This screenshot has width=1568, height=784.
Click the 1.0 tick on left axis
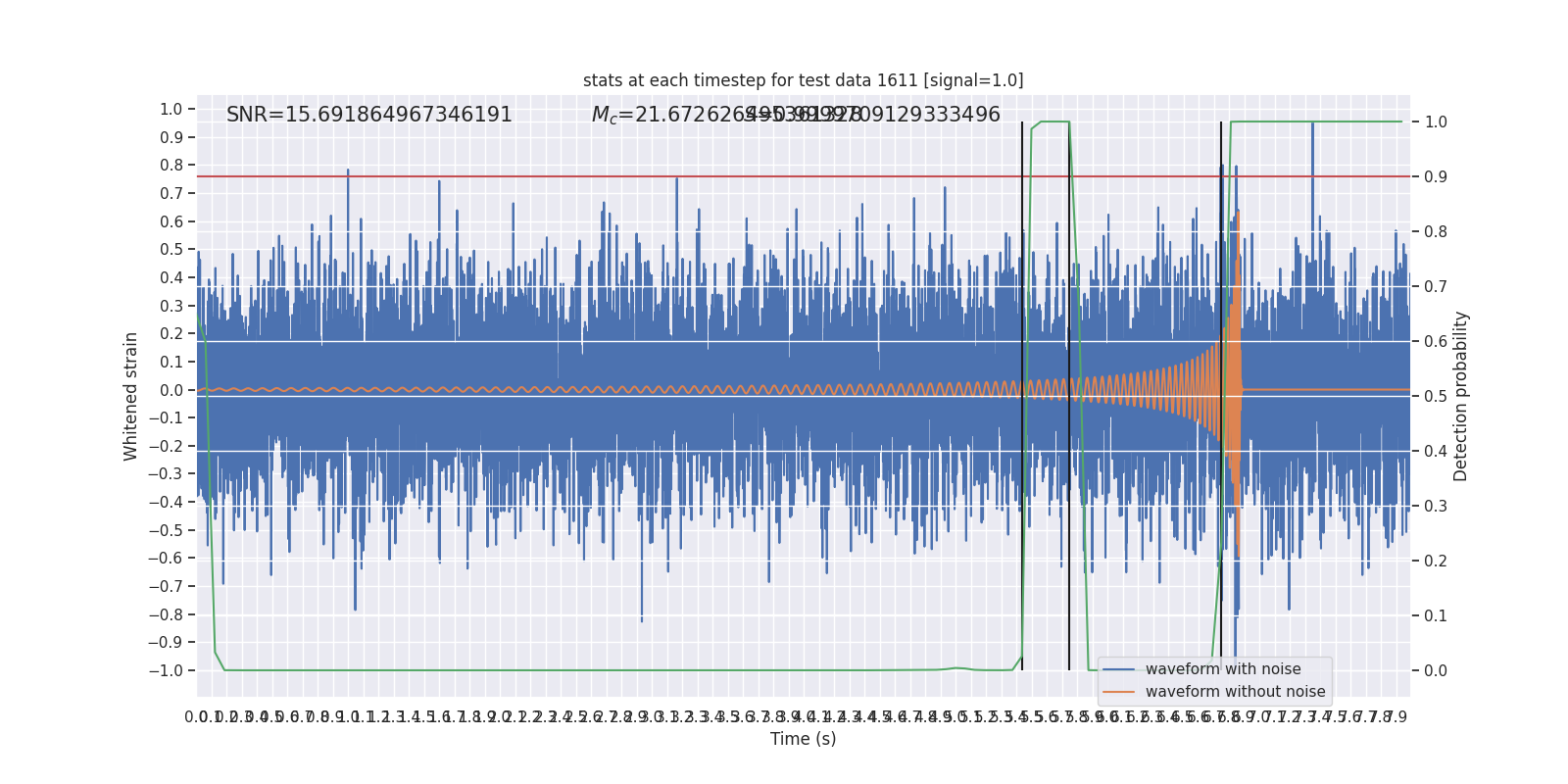pyautogui.click(x=171, y=109)
